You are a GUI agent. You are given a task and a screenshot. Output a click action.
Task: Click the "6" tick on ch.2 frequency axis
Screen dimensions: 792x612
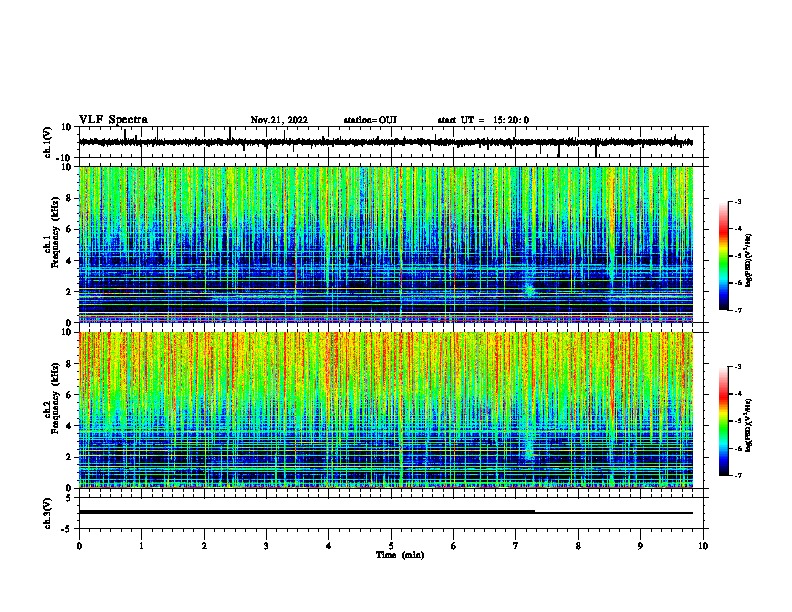pos(70,395)
